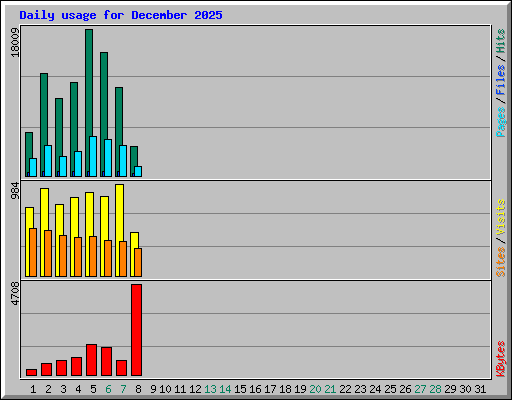Click the 'Daily usage for December 2025' title
This screenshot has width=512, height=400.
(x=121, y=15)
